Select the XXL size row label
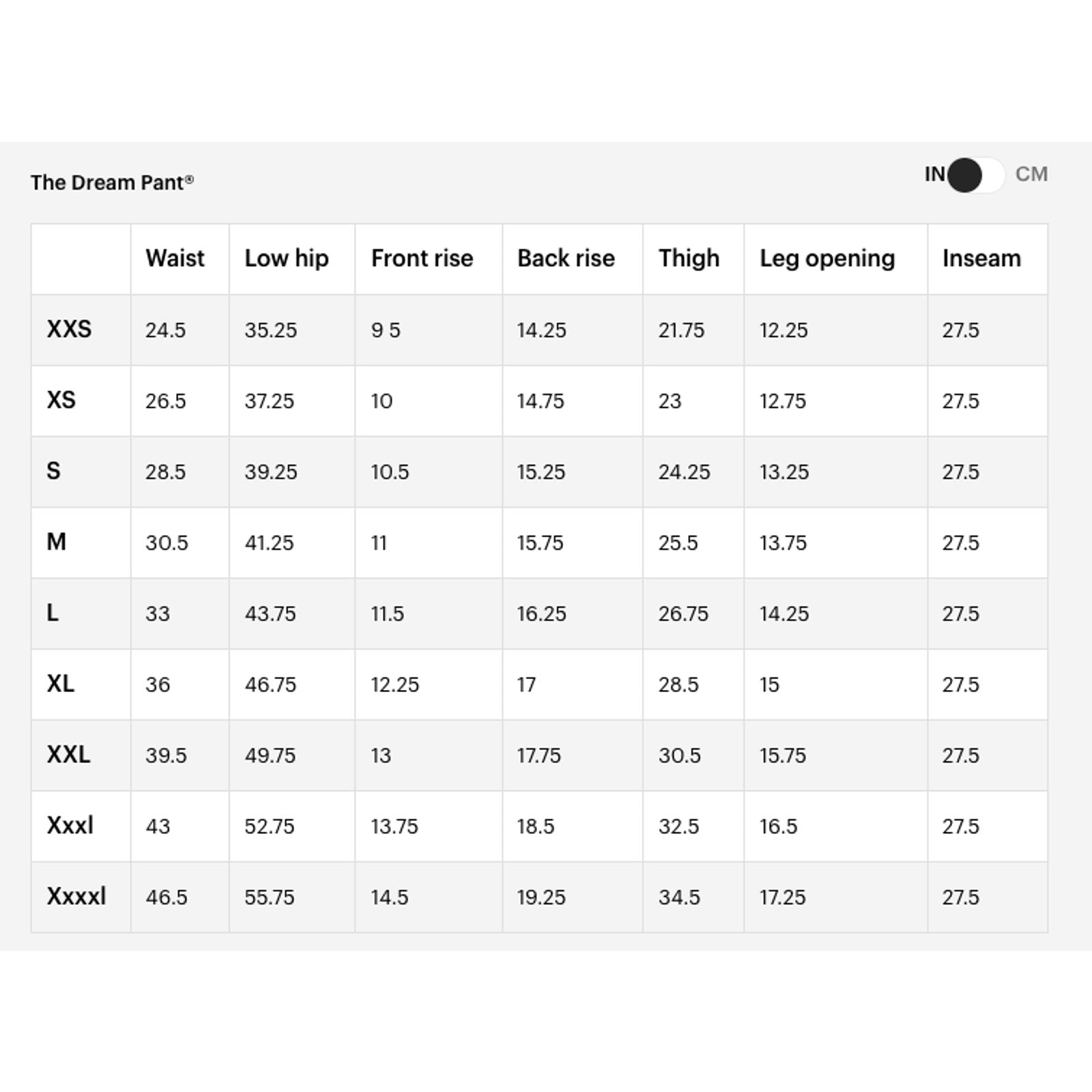1092x1092 pixels. pos(68,755)
